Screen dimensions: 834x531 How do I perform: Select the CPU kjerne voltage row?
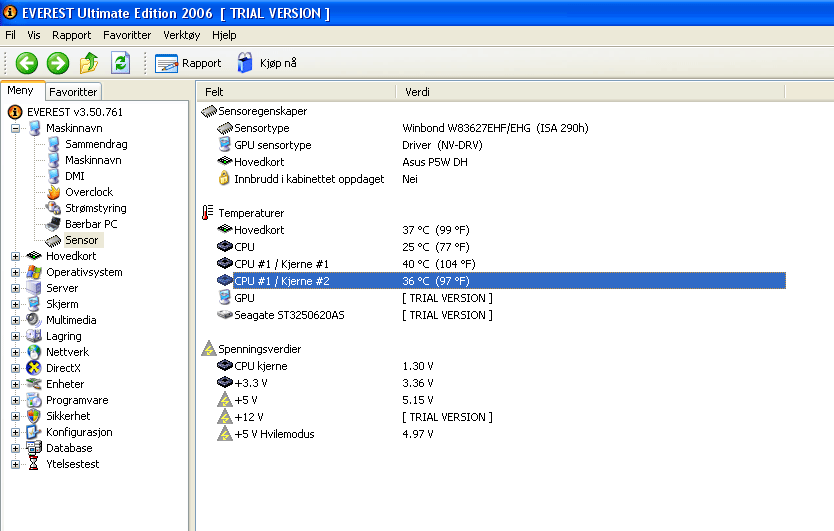[x=500, y=367]
